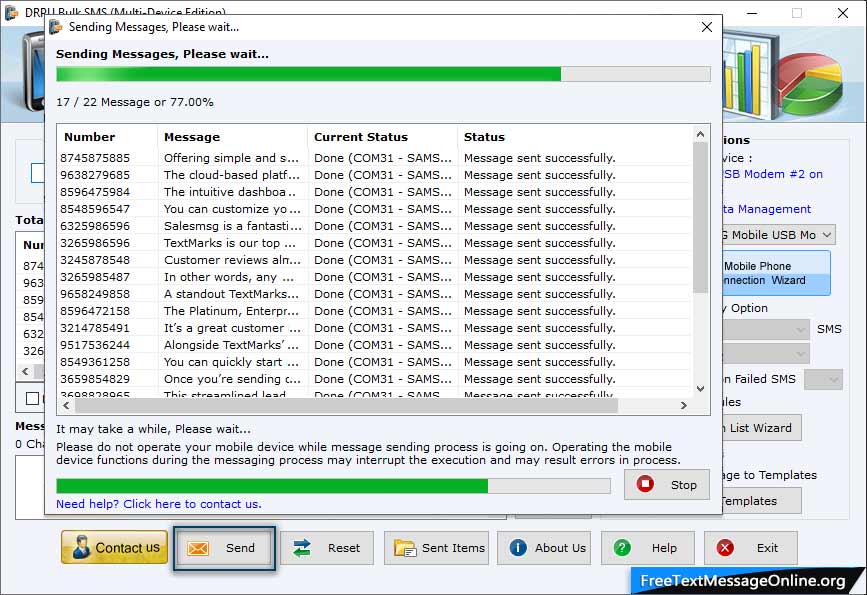Open the 'Need help? Click here to contact us' link

159,504
